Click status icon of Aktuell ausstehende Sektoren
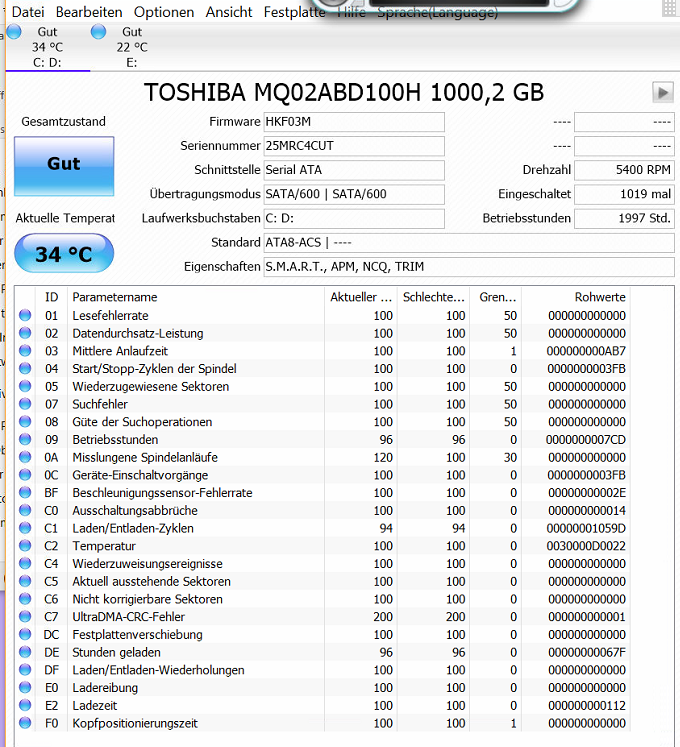680x747 pixels. pyautogui.click(x=25, y=581)
